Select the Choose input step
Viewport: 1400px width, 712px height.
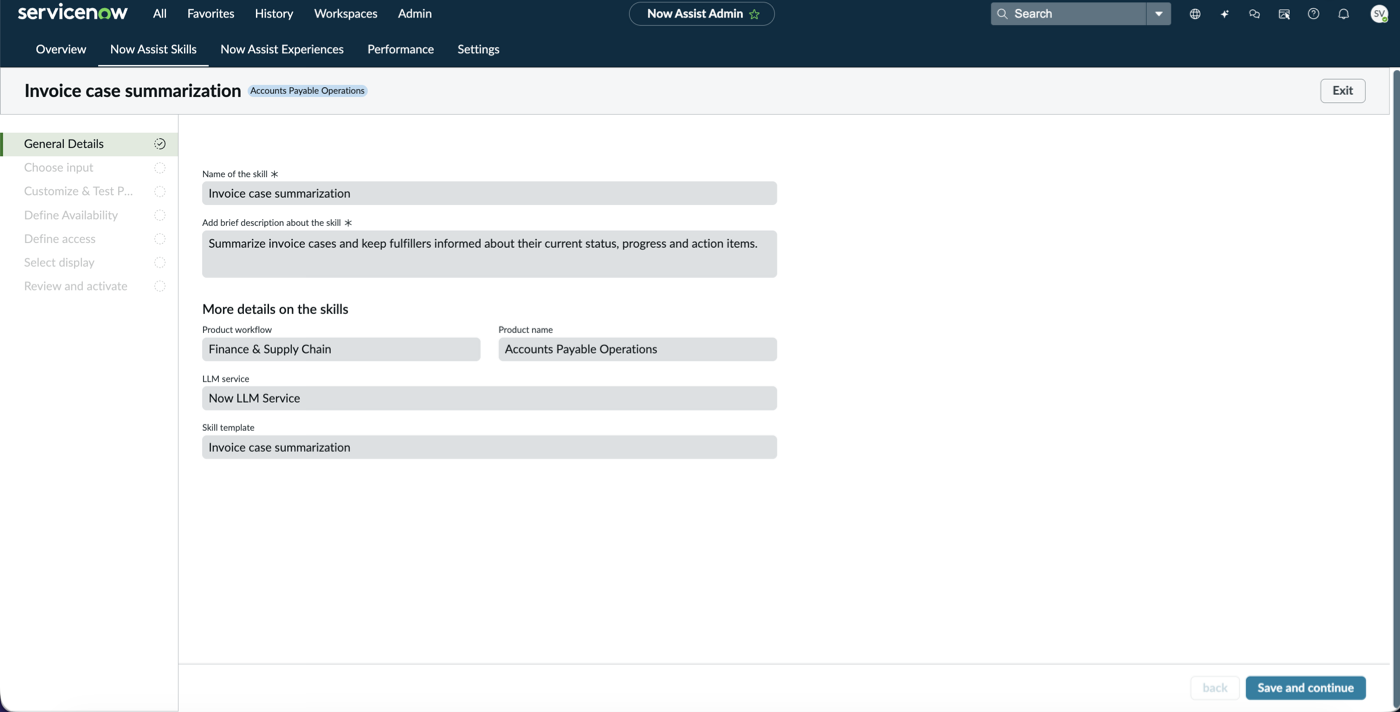(x=89, y=168)
